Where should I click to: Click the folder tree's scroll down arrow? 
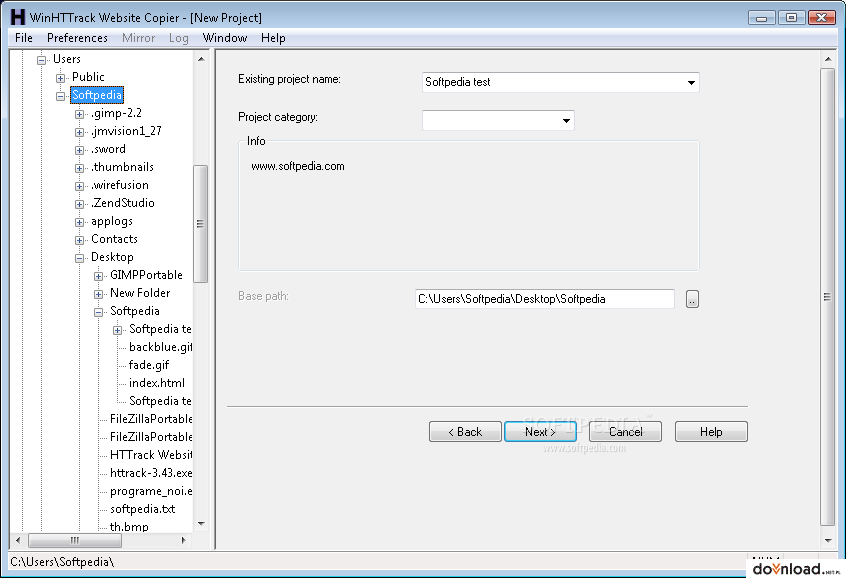pyautogui.click(x=201, y=523)
